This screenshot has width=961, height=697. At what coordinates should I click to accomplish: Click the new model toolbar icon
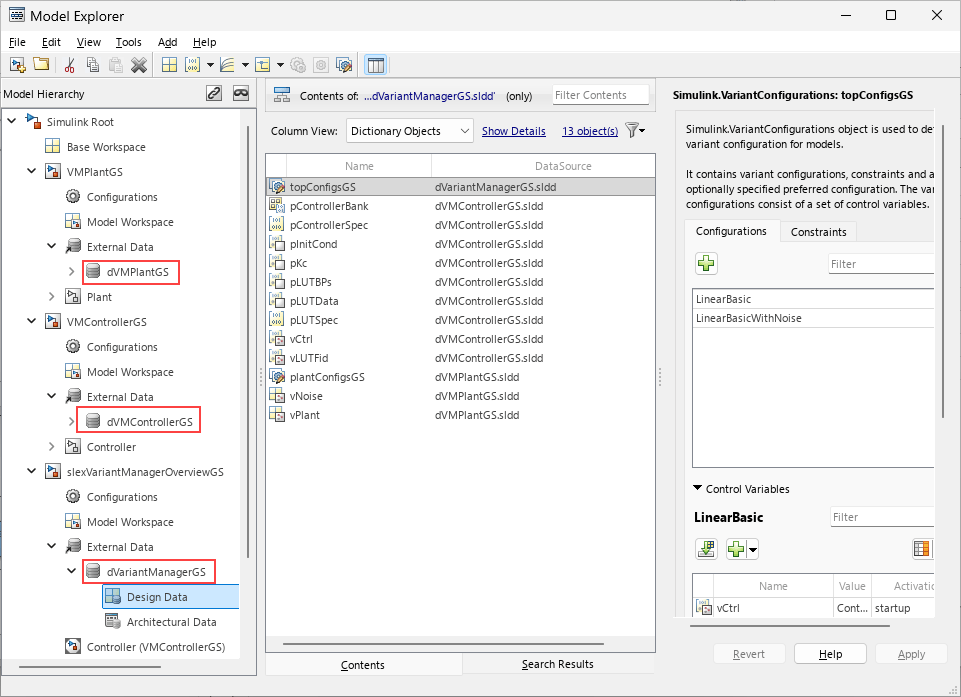pyautogui.click(x=18, y=65)
